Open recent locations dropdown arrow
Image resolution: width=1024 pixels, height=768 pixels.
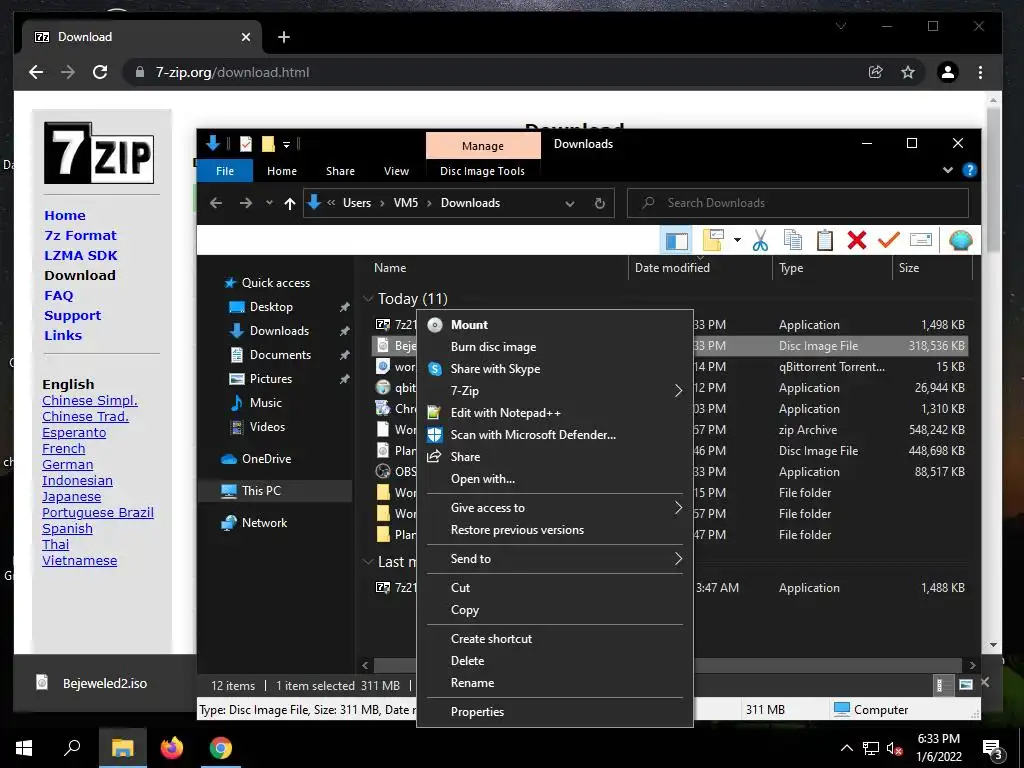coord(269,203)
